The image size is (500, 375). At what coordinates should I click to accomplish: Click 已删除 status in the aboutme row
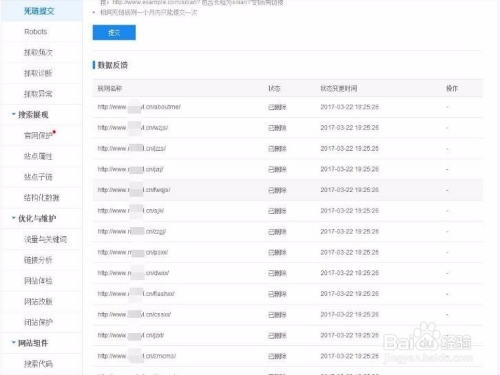click(277, 107)
